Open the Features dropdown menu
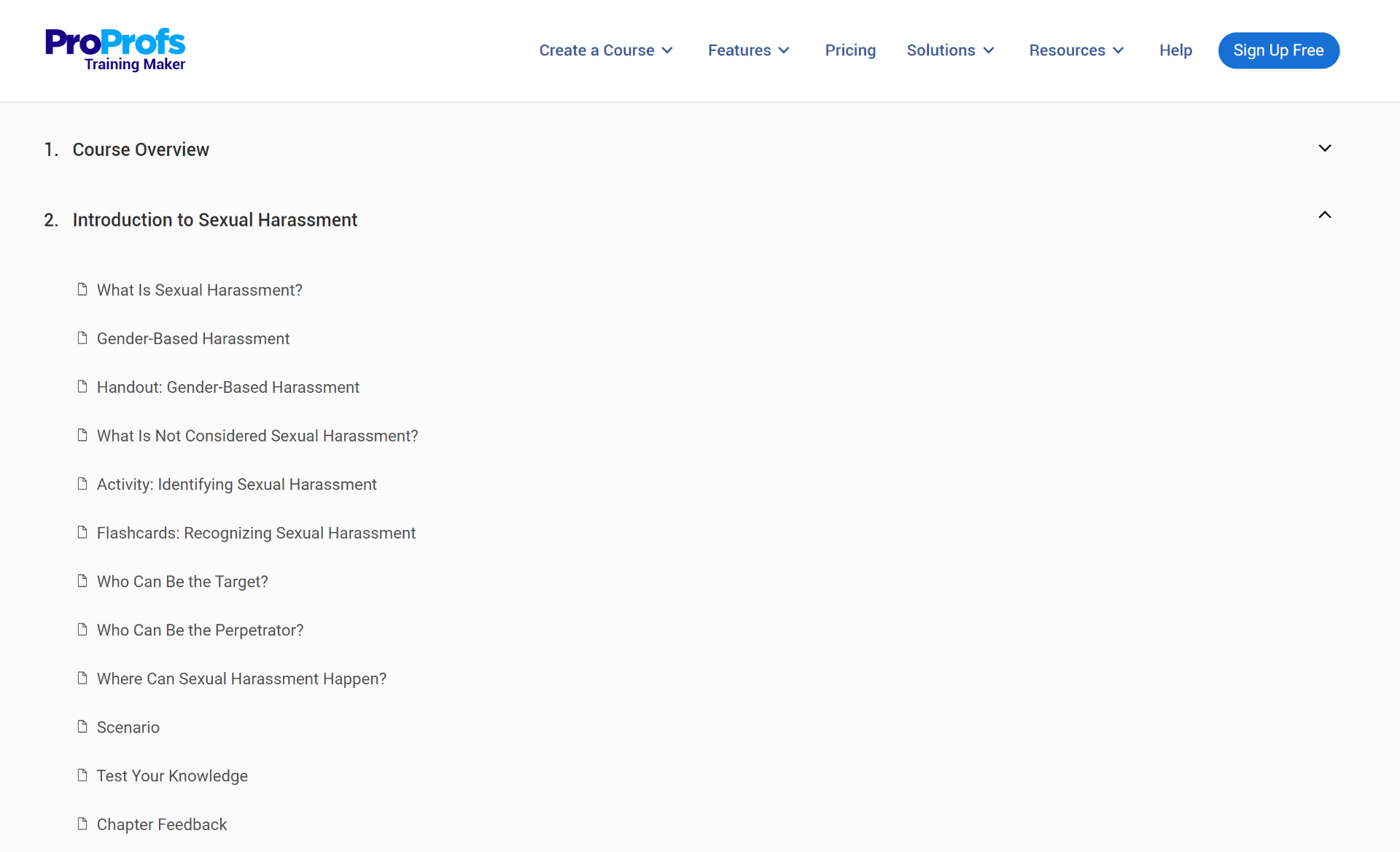The image size is (1400, 852). pyautogui.click(x=749, y=50)
